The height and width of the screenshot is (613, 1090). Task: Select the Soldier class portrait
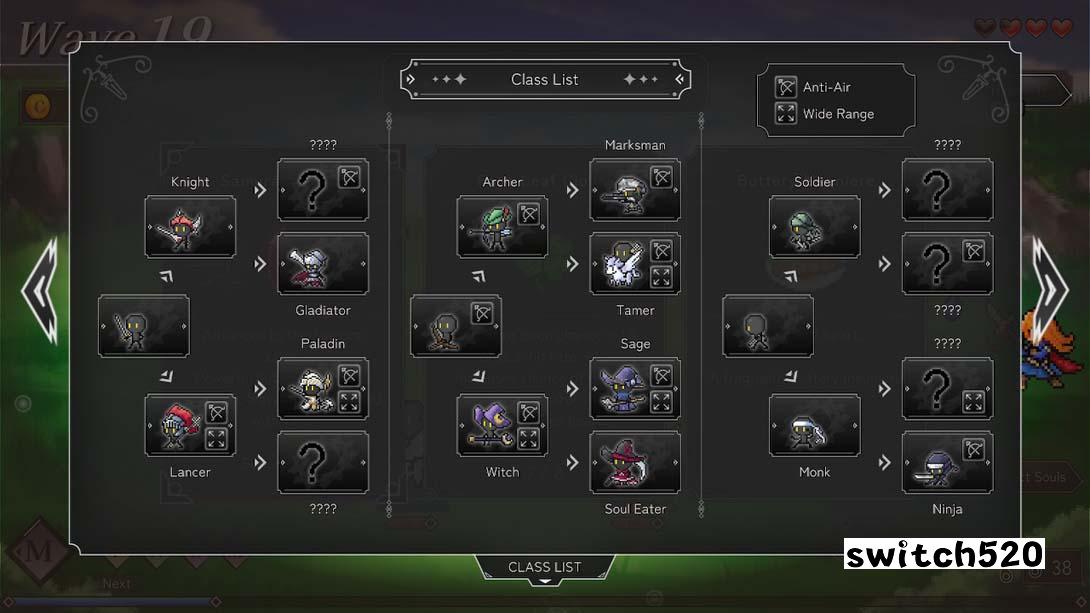click(814, 227)
